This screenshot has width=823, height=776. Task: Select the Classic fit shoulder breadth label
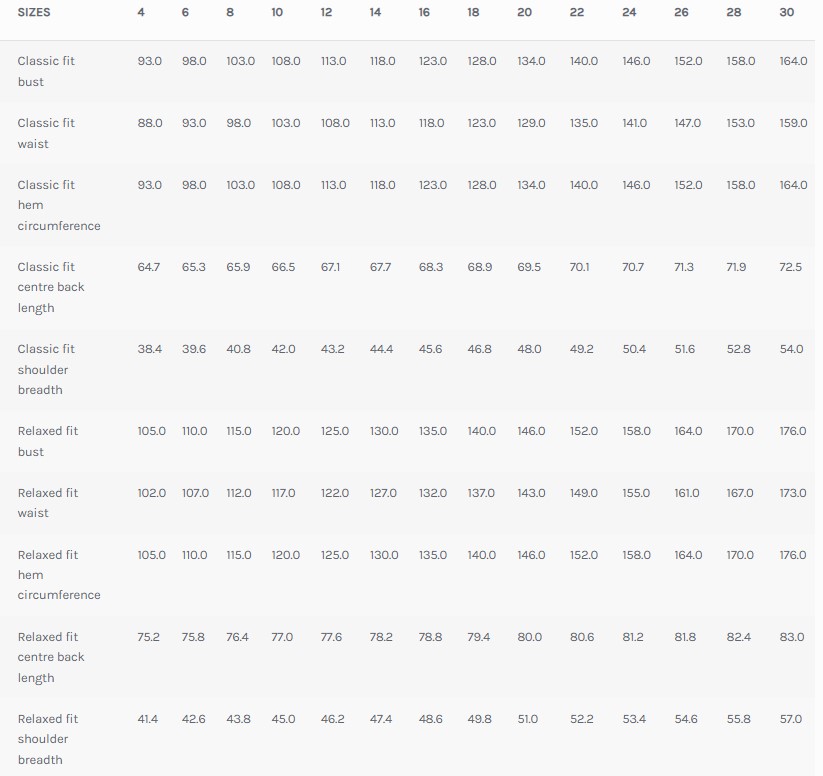pos(46,369)
